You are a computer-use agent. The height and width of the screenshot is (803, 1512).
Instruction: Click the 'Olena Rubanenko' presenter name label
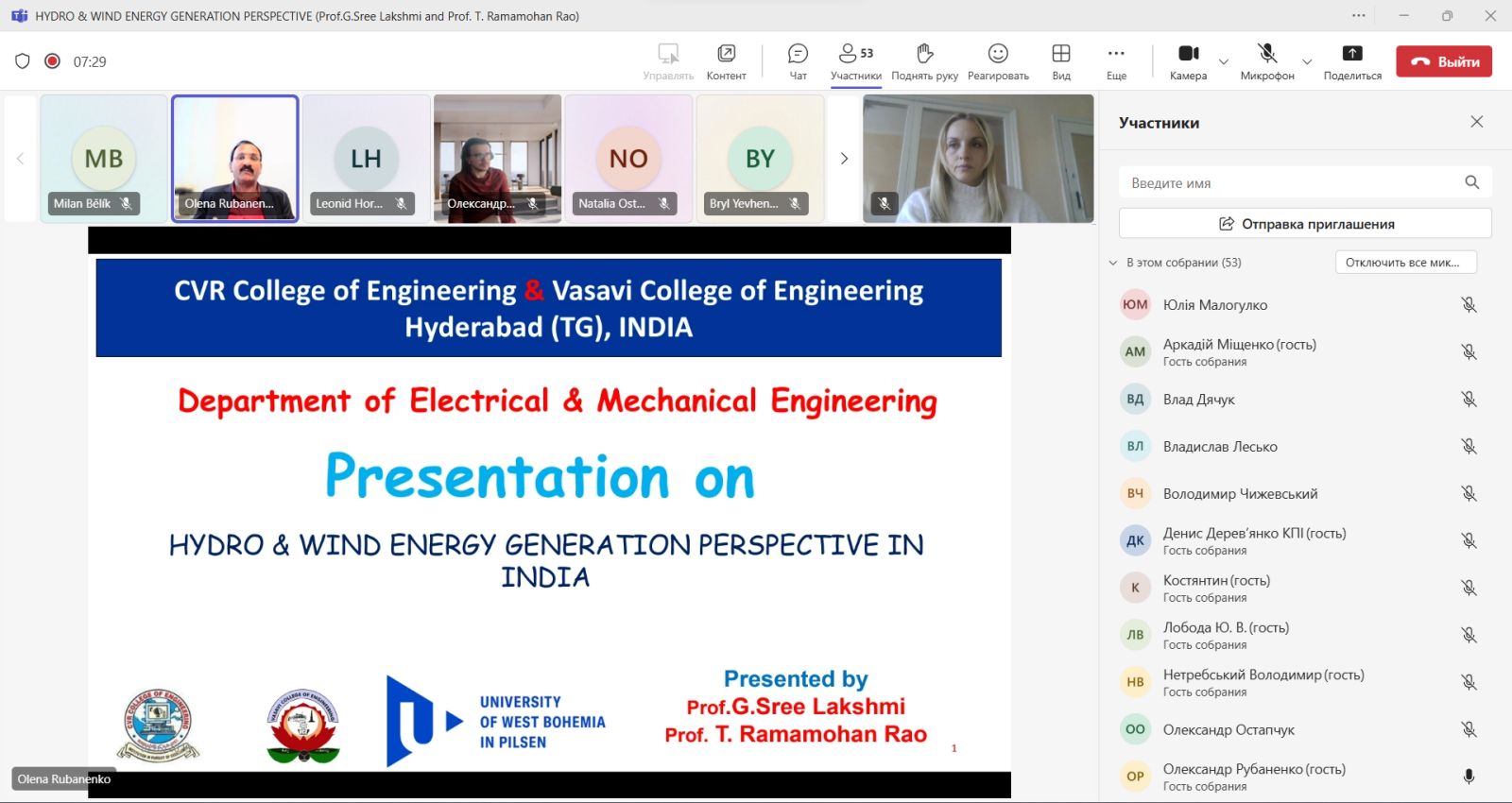coord(64,779)
